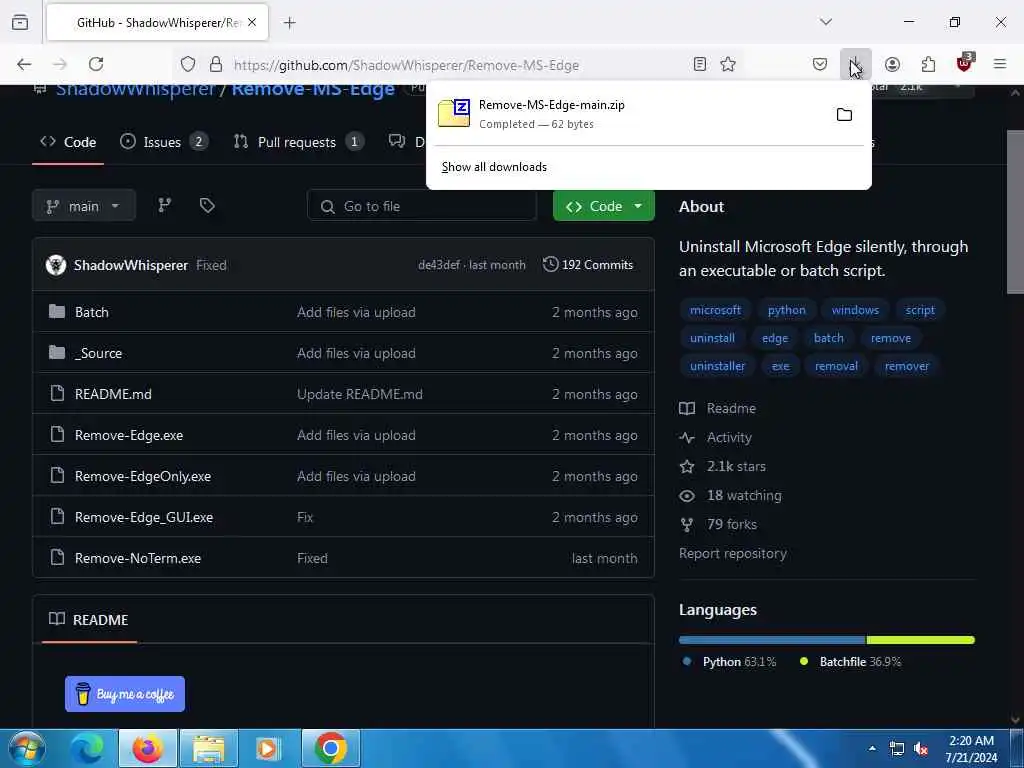Open the extensions puzzle icon
1024x768 pixels.
928,64
